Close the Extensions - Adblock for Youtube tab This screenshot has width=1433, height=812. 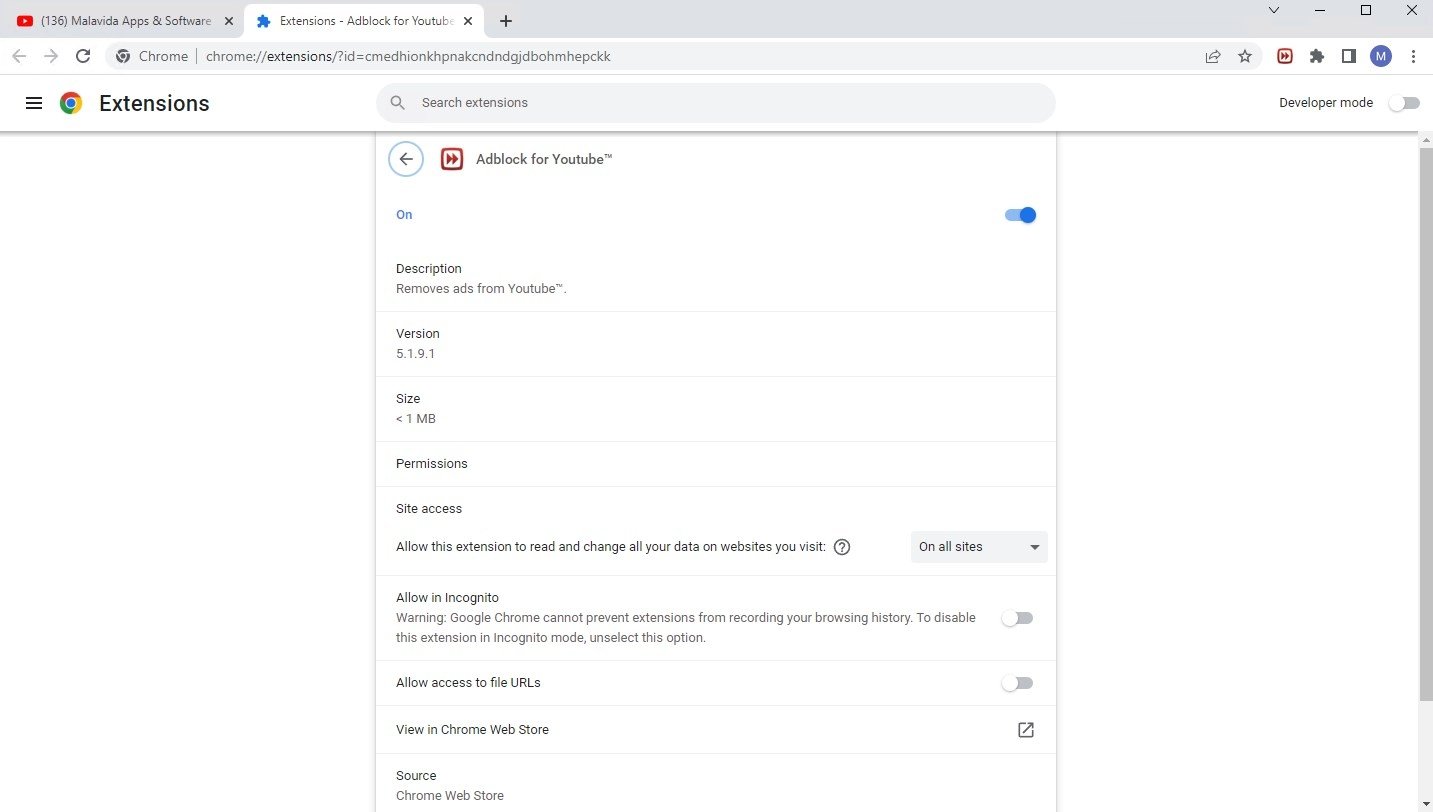coord(468,21)
